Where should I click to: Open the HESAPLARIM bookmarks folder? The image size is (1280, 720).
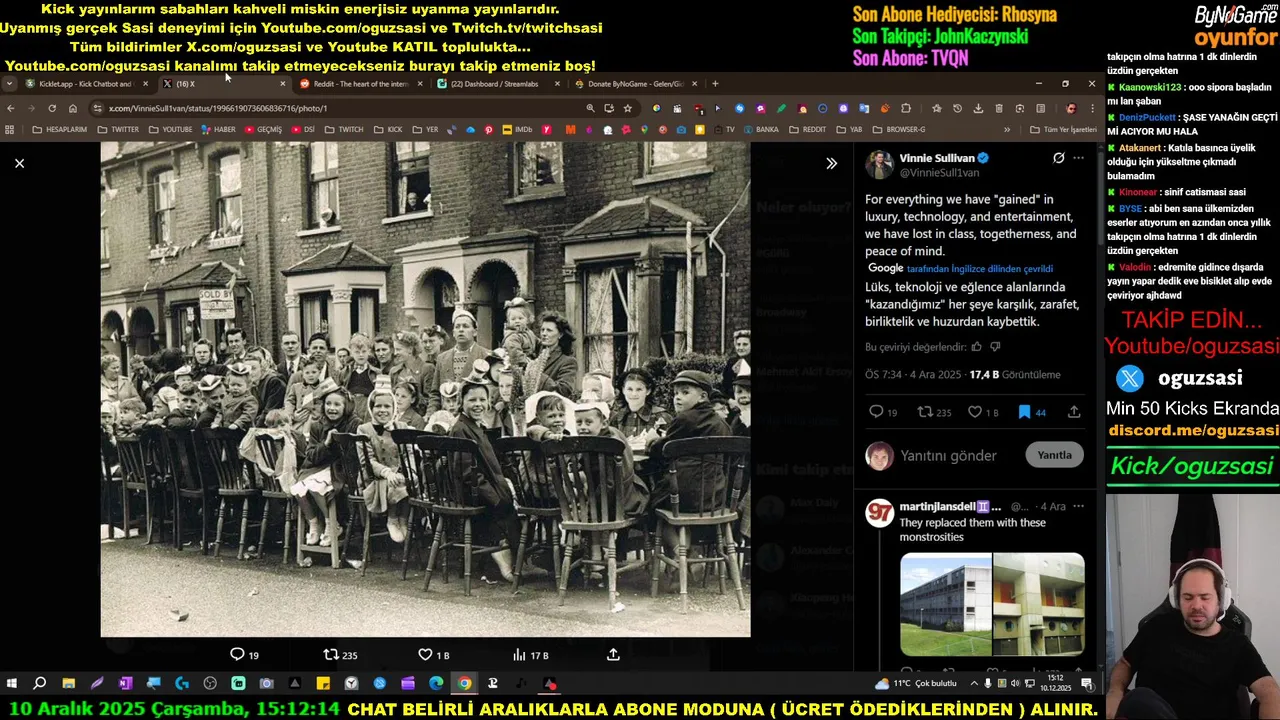click(x=59, y=130)
